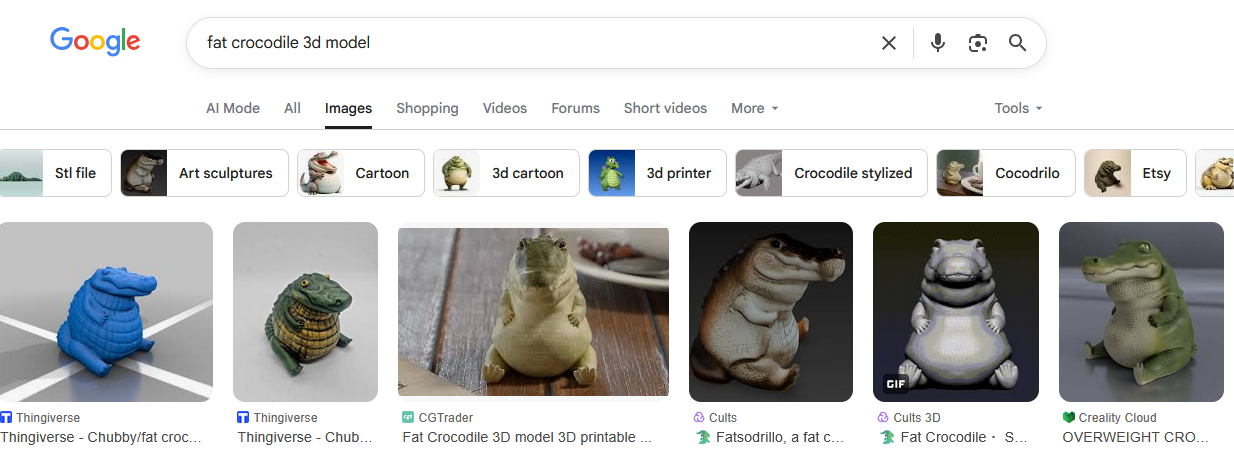Open OVERWEIGHT CRO... Creality Cloud result link
This screenshot has width=1234, height=463.
coord(1136,437)
